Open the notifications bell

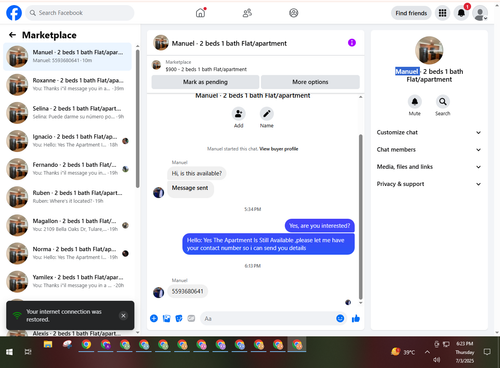point(461,13)
